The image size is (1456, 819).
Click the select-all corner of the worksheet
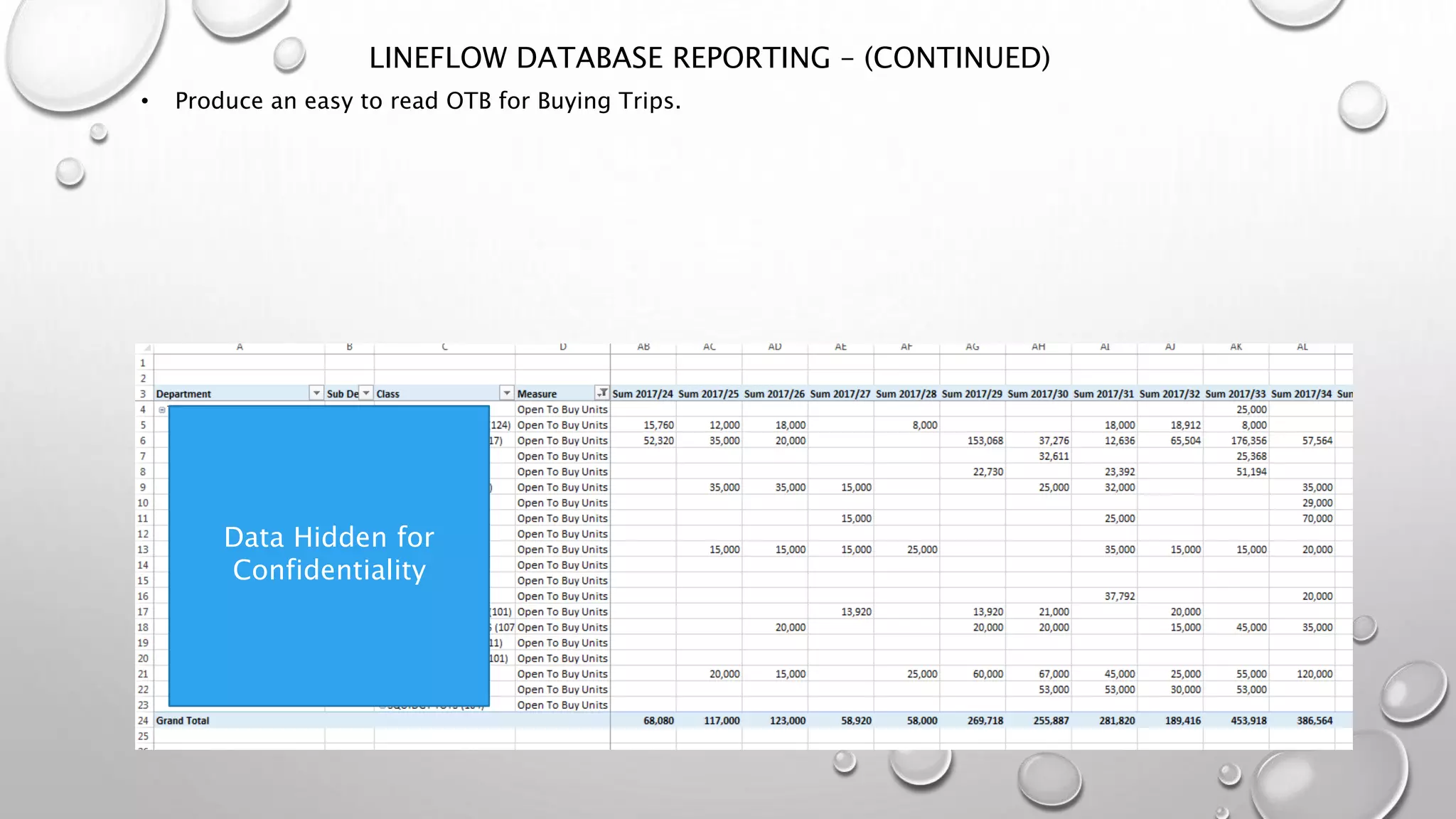(144, 348)
